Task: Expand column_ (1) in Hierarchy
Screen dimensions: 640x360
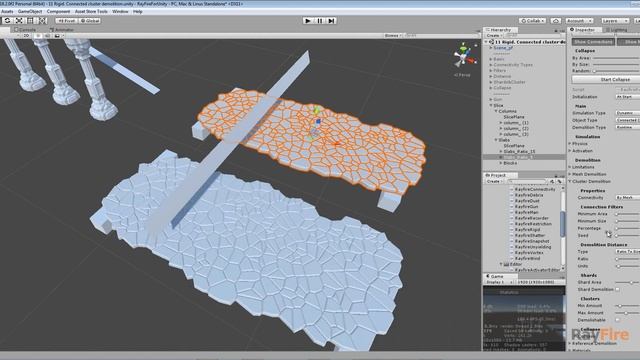Action: point(501,122)
